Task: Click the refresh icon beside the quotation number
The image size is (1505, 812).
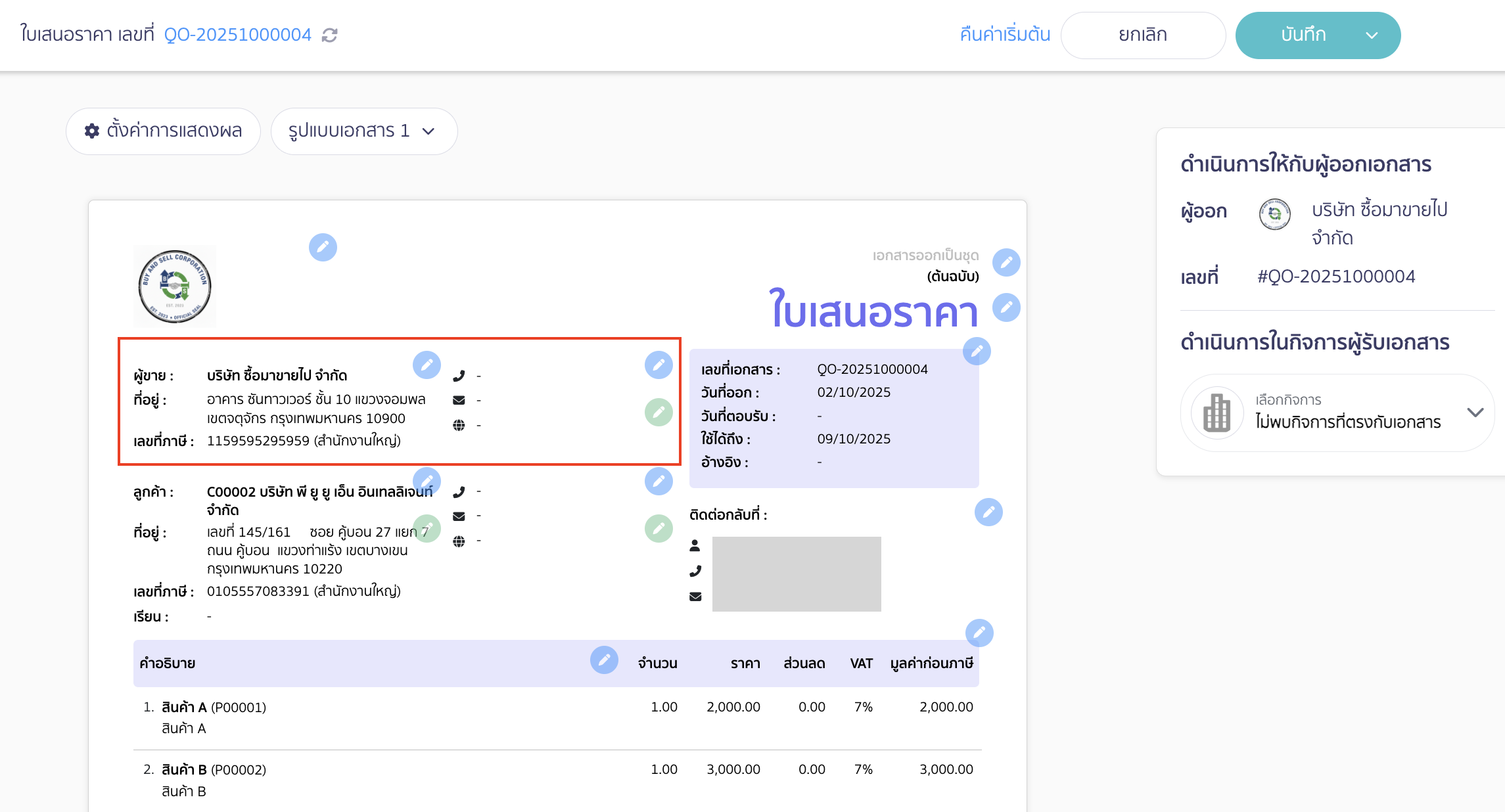Action: point(329,35)
